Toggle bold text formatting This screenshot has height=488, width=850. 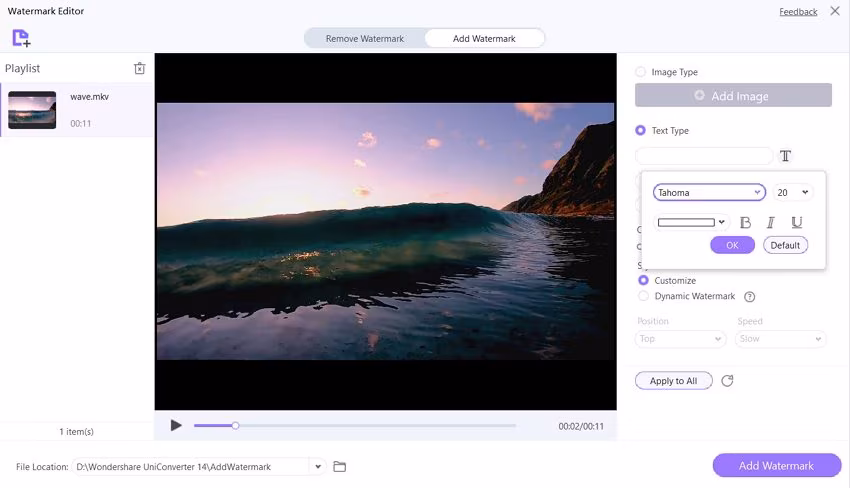(745, 222)
